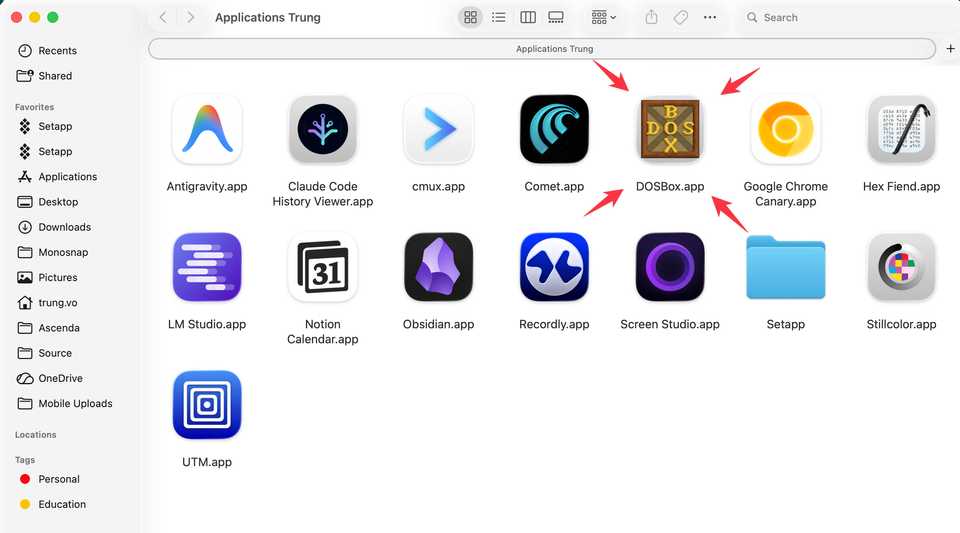Click the Share toolbar icon
This screenshot has width=960, height=533.
(x=651, y=17)
